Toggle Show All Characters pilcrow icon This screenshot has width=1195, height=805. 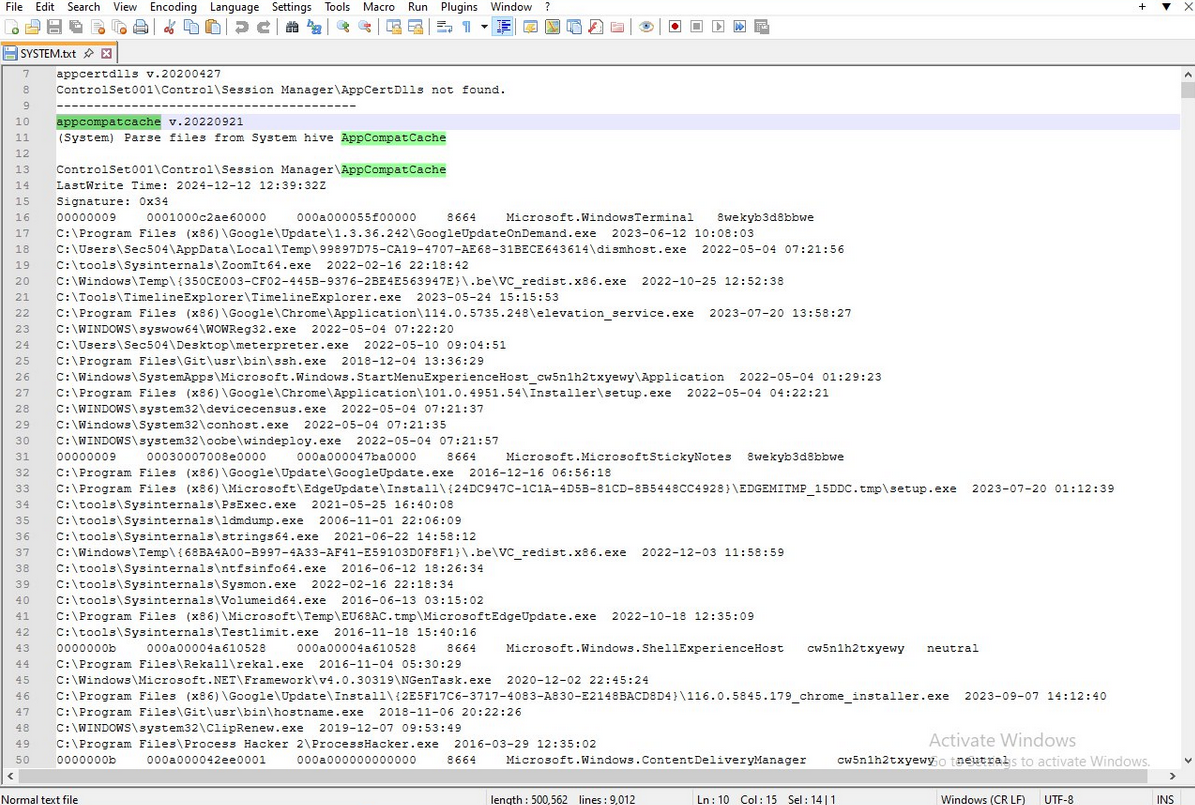tap(467, 27)
